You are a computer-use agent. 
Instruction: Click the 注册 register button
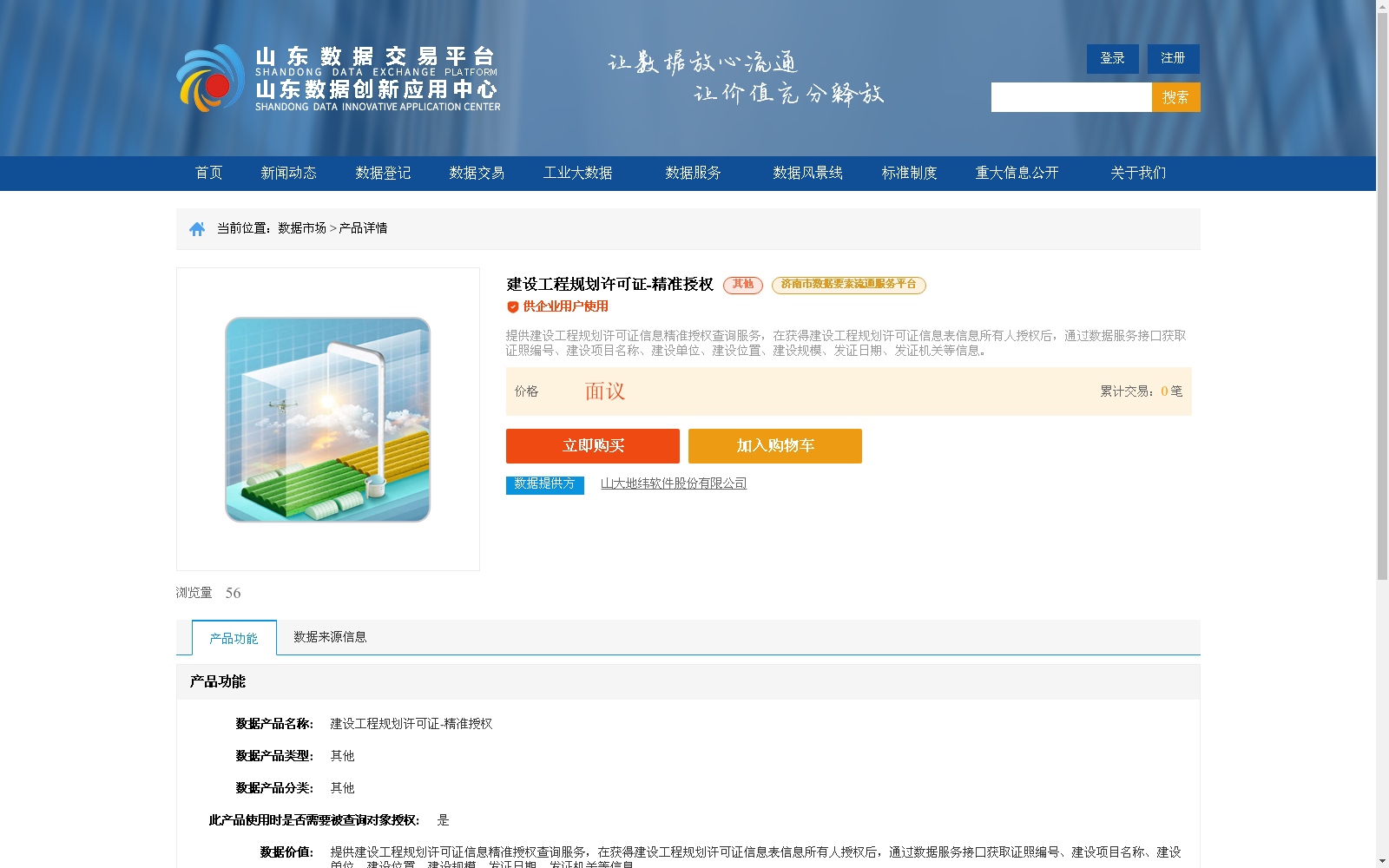point(1174,58)
